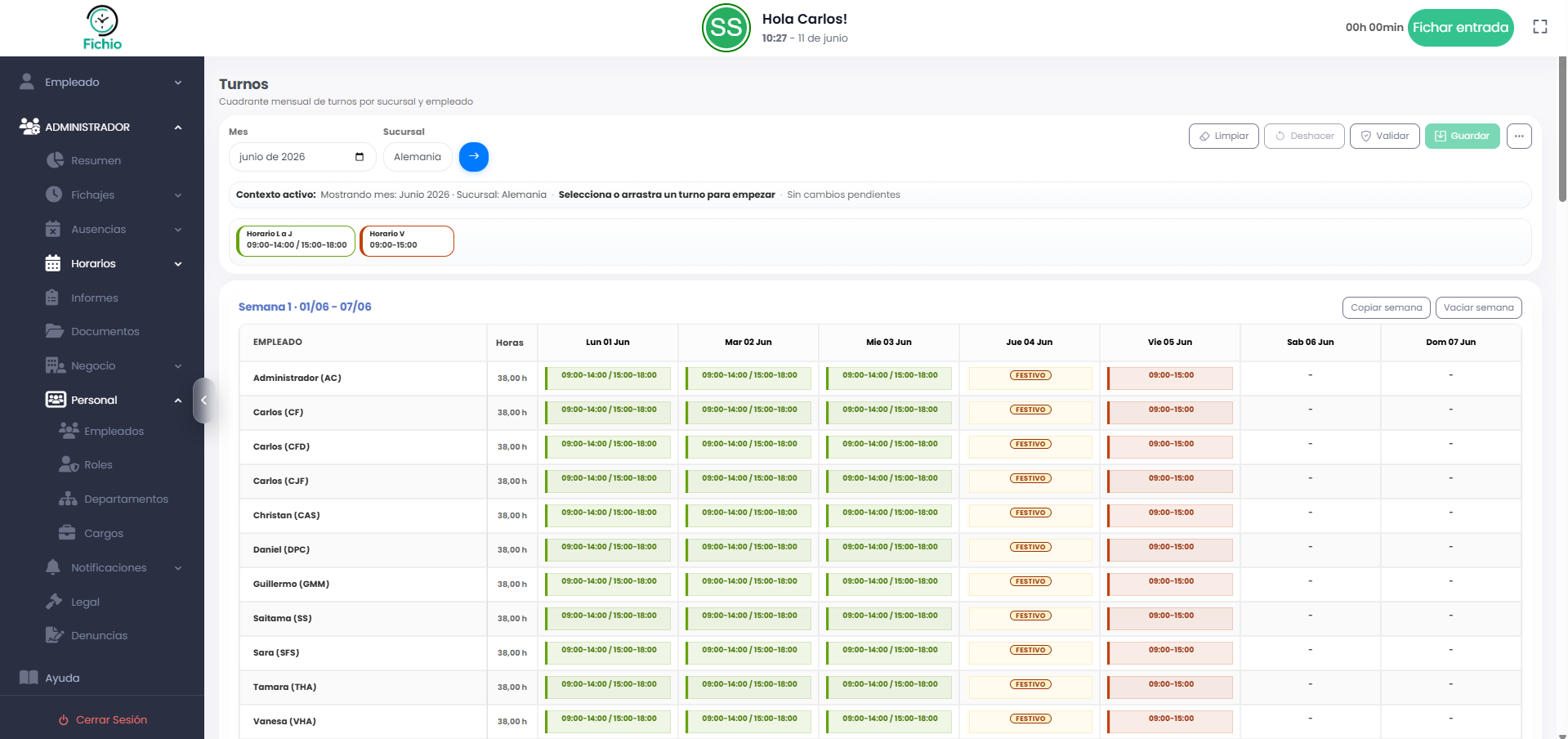The image size is (1568, 739).
Task: Click the junio de 2026 month field
Action: tap(302, 157)
